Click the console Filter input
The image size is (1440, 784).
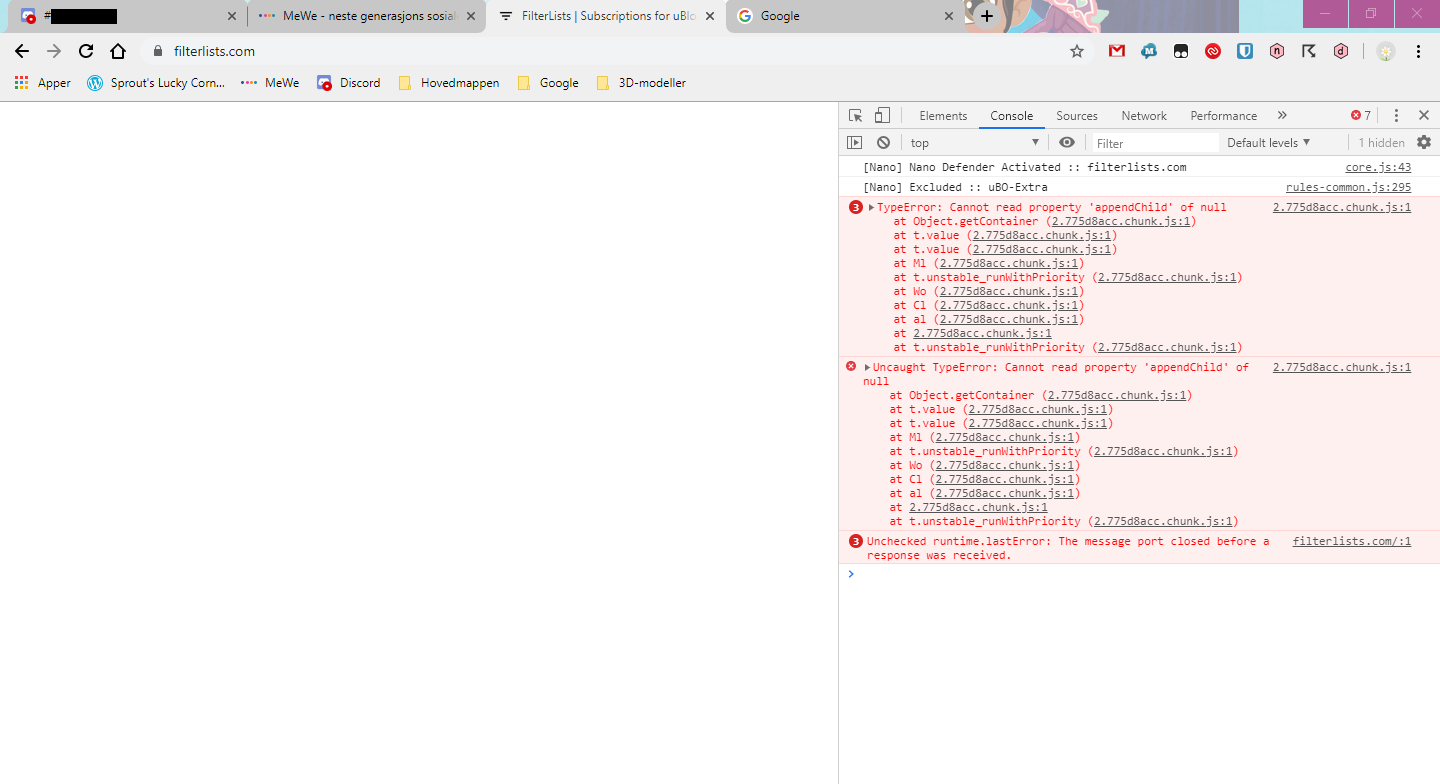(1155, 143)
